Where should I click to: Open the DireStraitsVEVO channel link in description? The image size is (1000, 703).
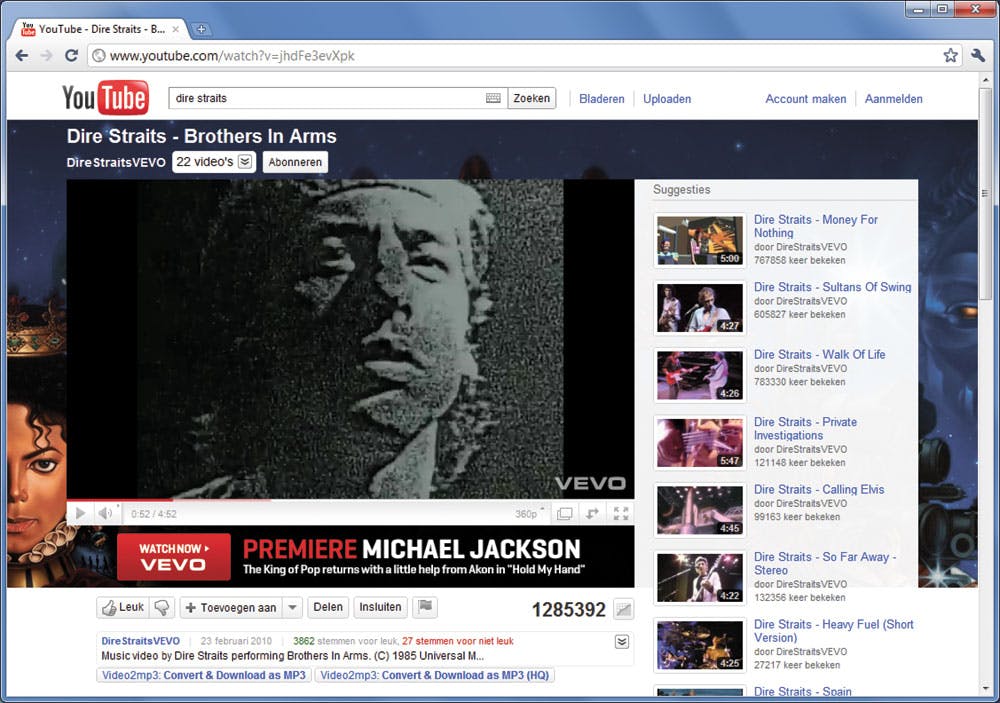click(x=140, y=641)
